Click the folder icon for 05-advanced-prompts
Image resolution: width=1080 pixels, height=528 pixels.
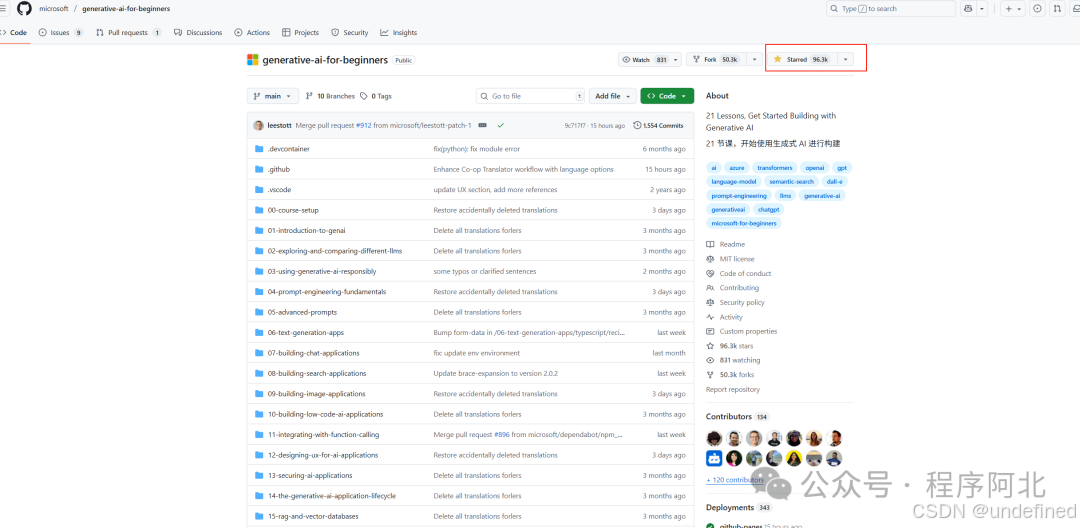tap(259, 312)
